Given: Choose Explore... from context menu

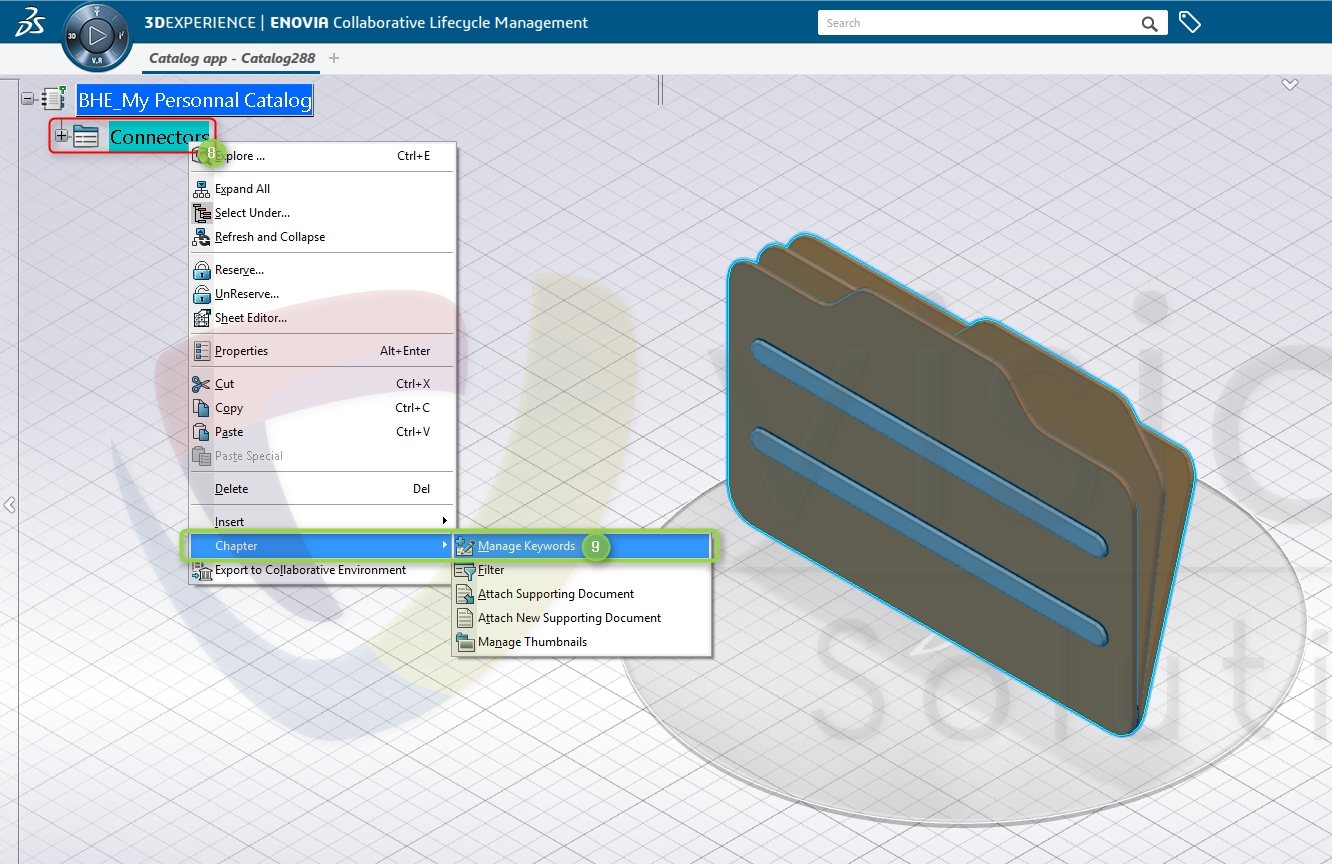Looking at the screenshot, I should (x=322, y=156).
